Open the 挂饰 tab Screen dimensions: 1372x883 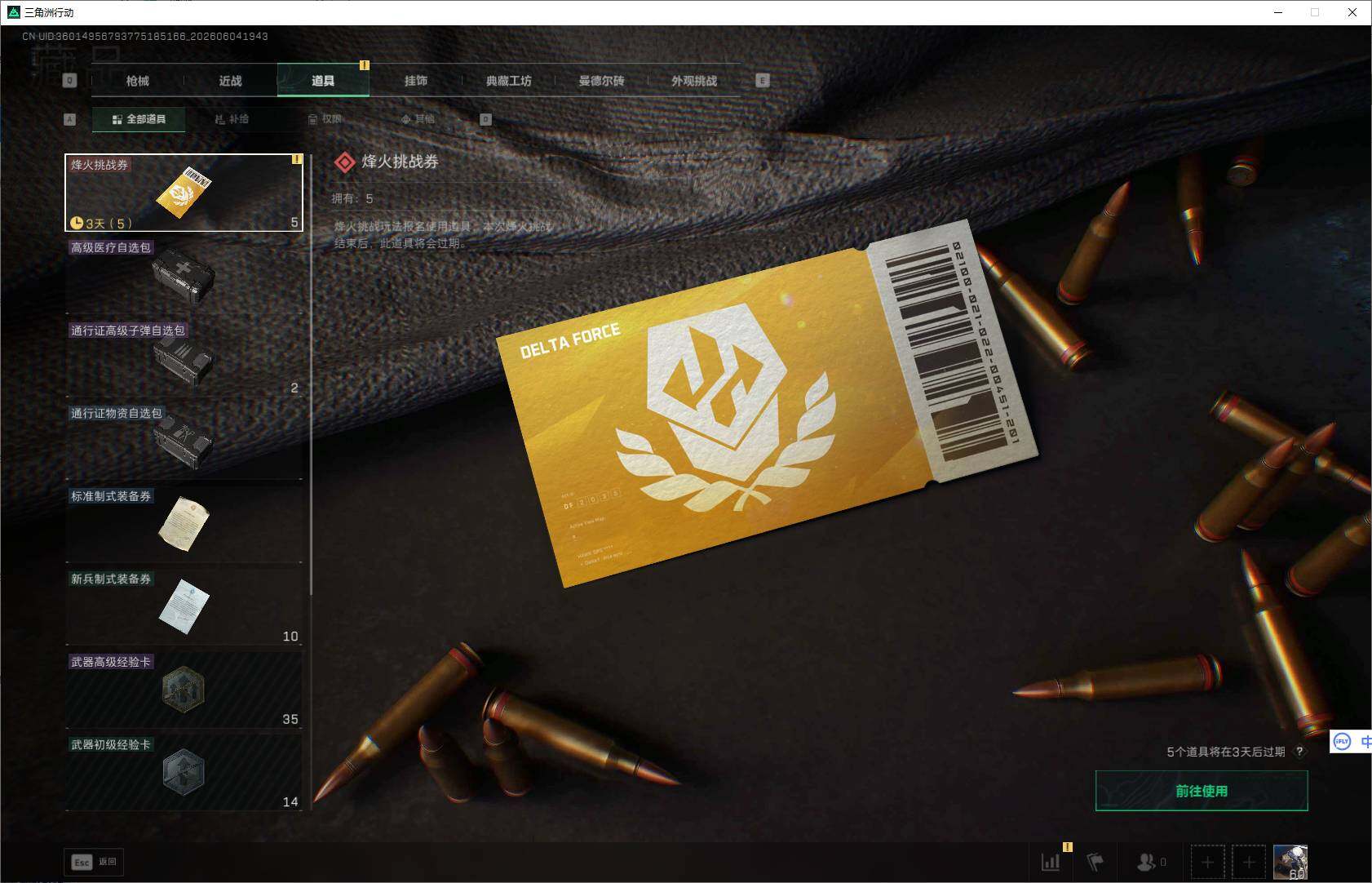416,81
